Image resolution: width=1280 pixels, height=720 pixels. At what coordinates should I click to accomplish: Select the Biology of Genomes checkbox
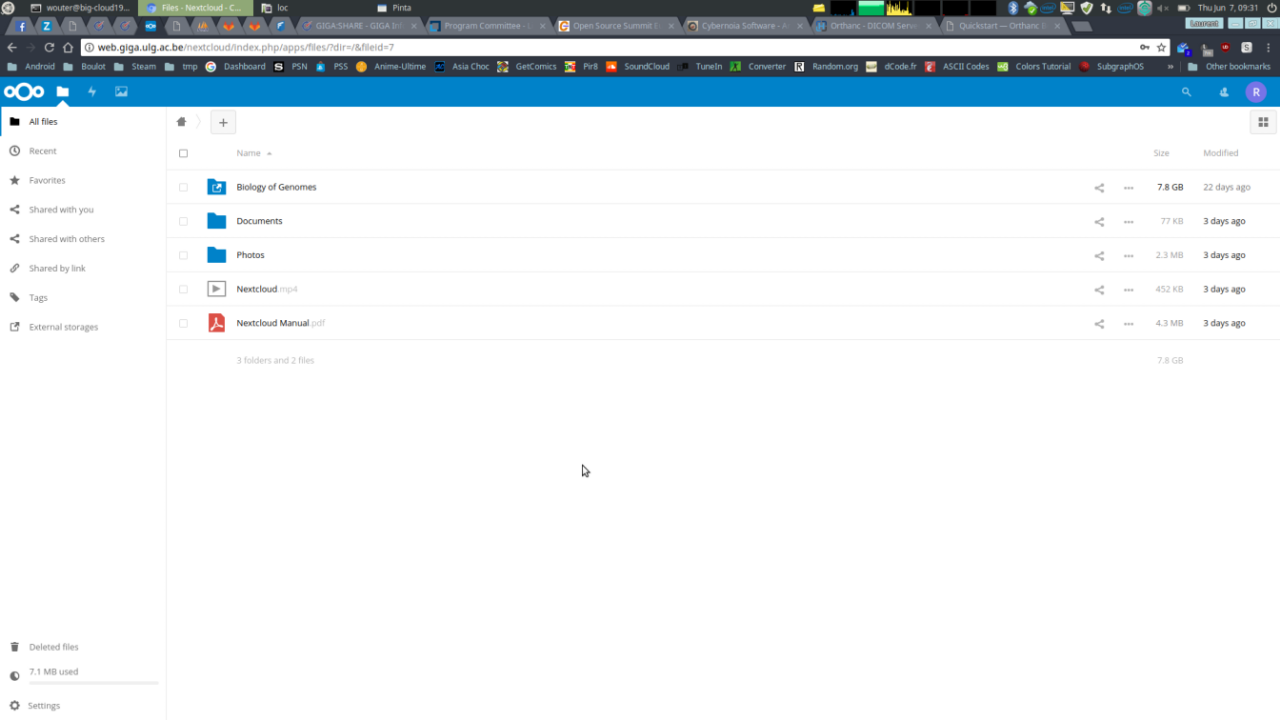tap(183, 187)
